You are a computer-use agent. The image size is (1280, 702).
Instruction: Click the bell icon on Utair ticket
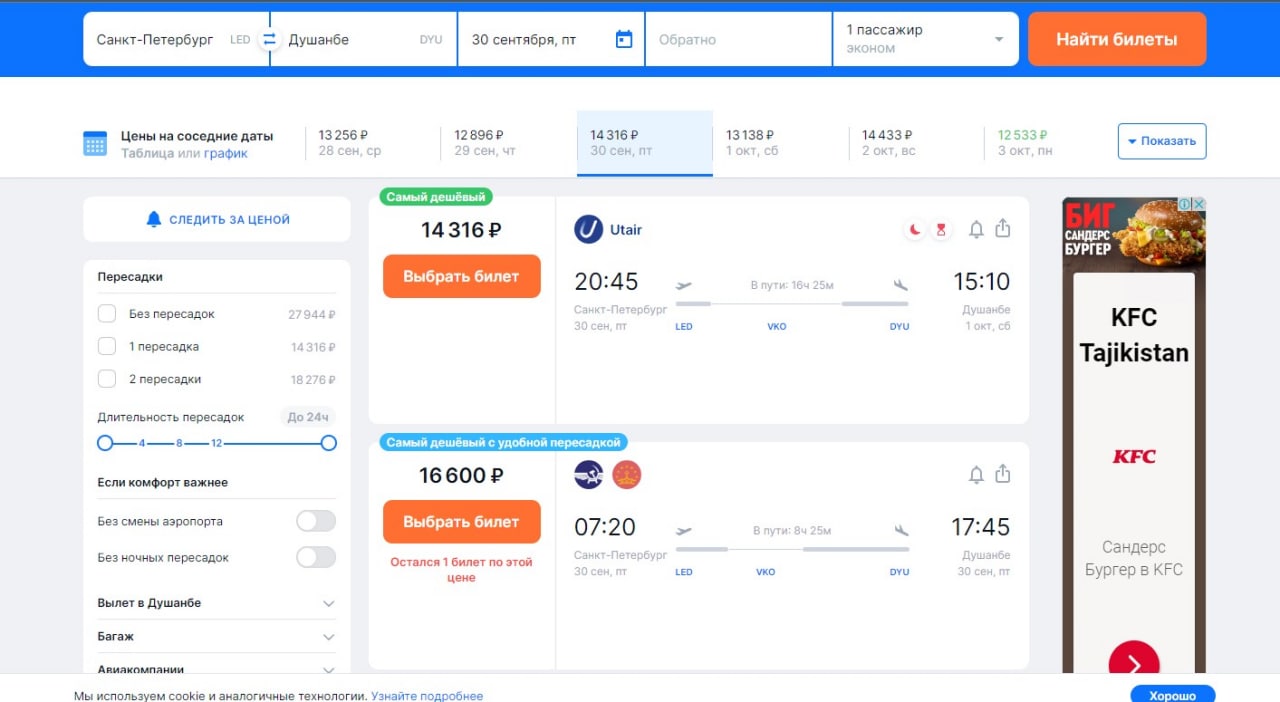[976, 230]
